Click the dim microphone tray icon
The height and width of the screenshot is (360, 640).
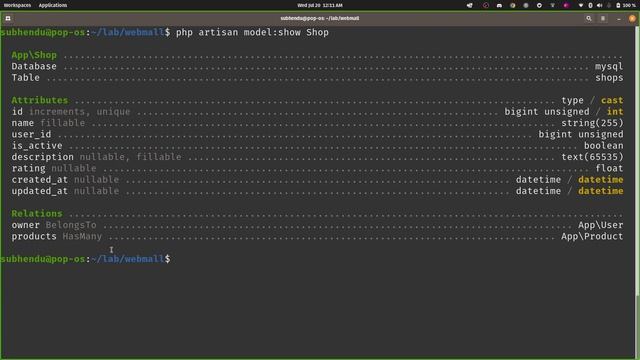click(x=609, y=5)
